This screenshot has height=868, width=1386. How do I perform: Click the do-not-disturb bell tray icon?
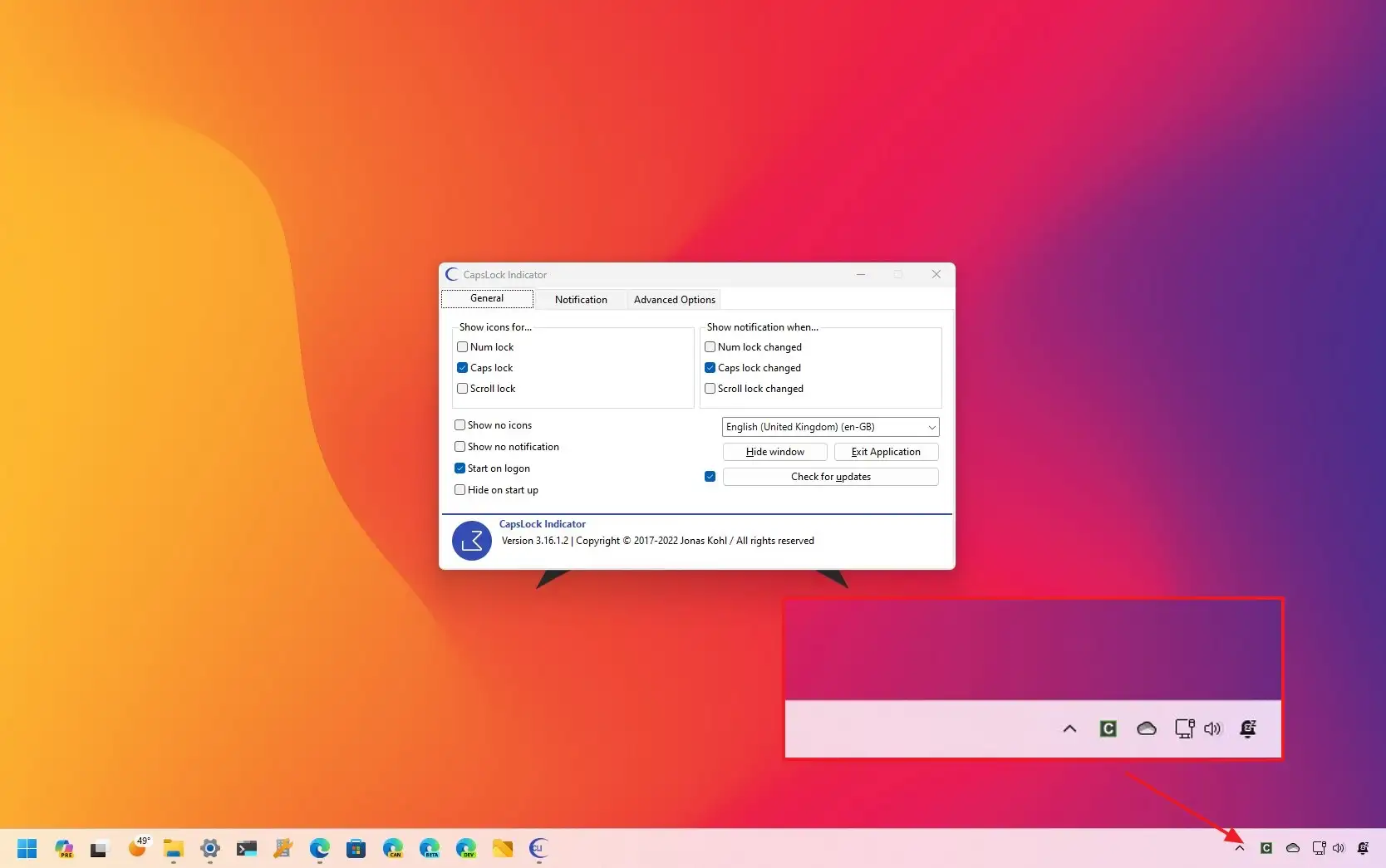click(x=1363, y=848)
